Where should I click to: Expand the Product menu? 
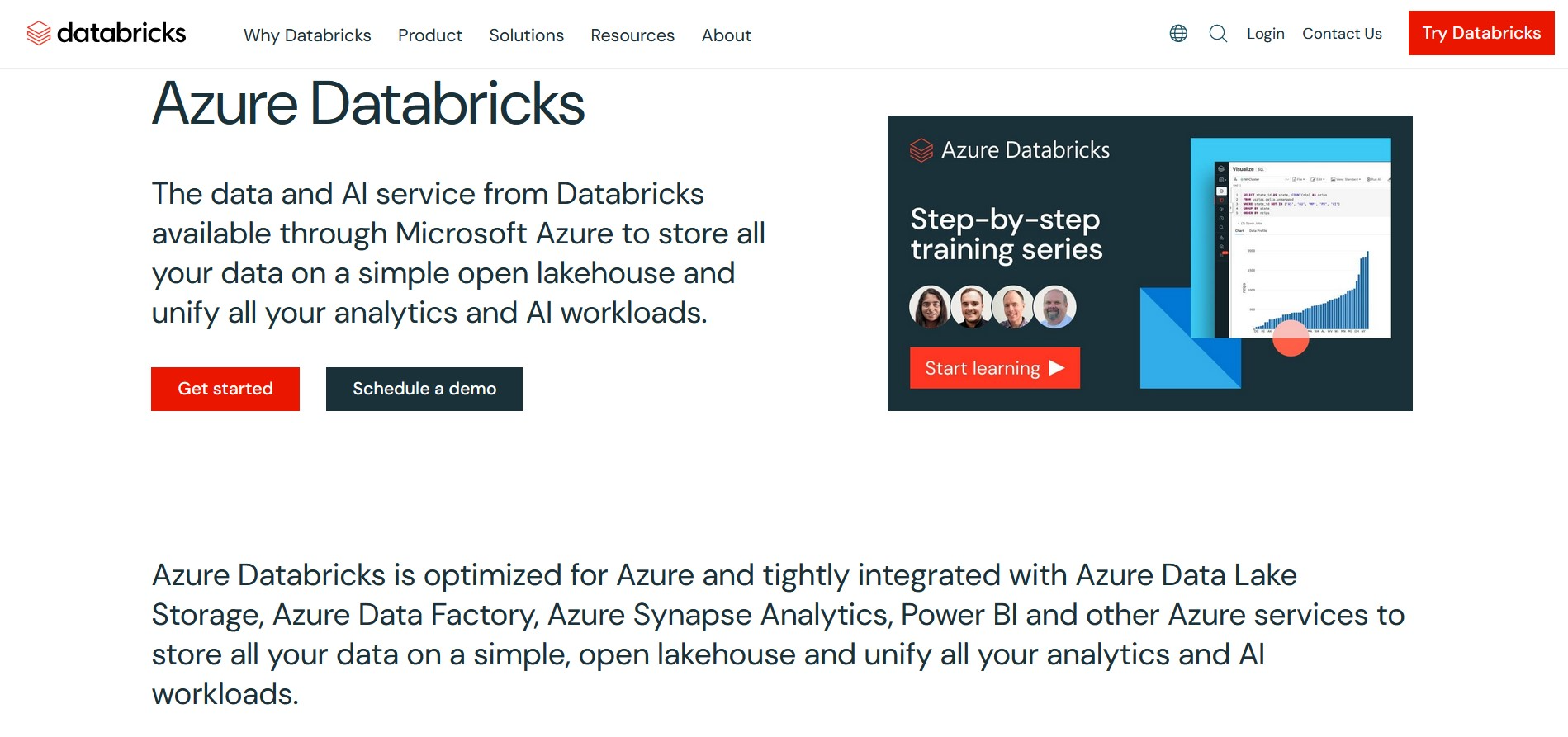[x=429, y=35]
